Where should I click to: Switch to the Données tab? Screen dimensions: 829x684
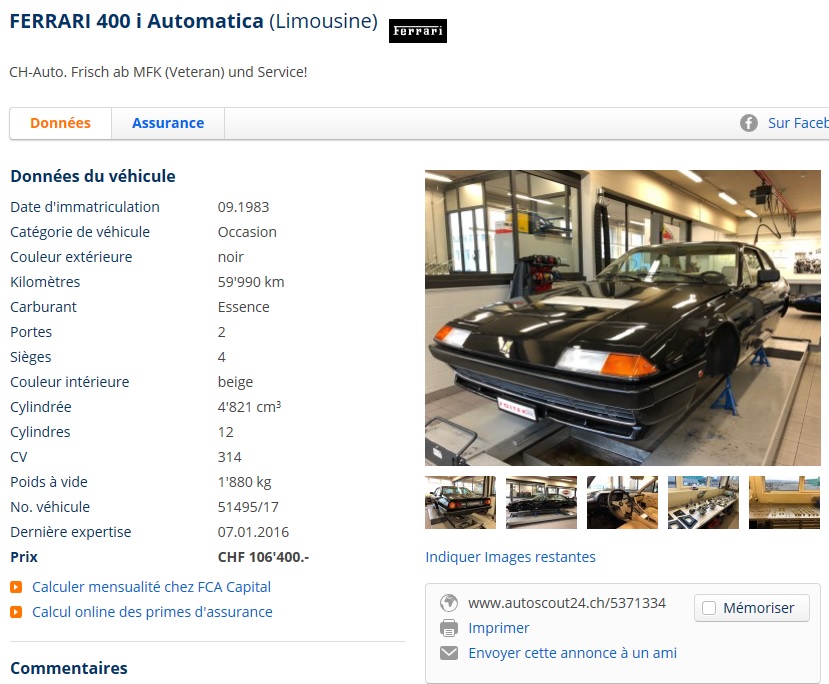point(60,123)
